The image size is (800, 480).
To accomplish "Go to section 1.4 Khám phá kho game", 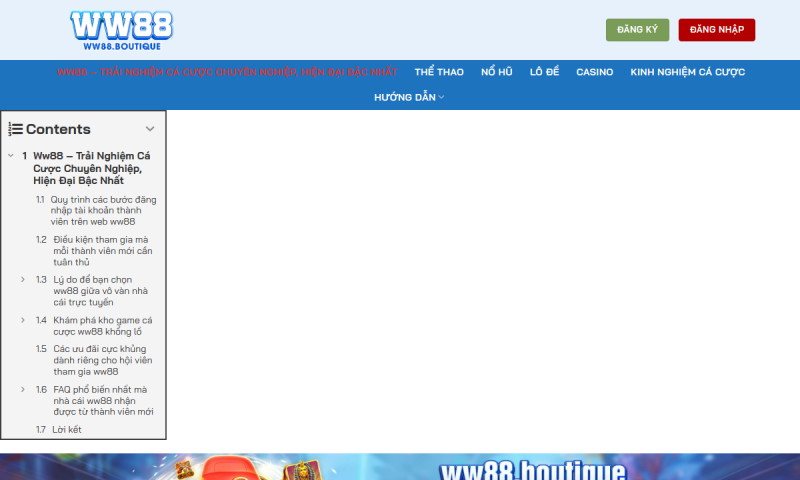I will (103, 326).
